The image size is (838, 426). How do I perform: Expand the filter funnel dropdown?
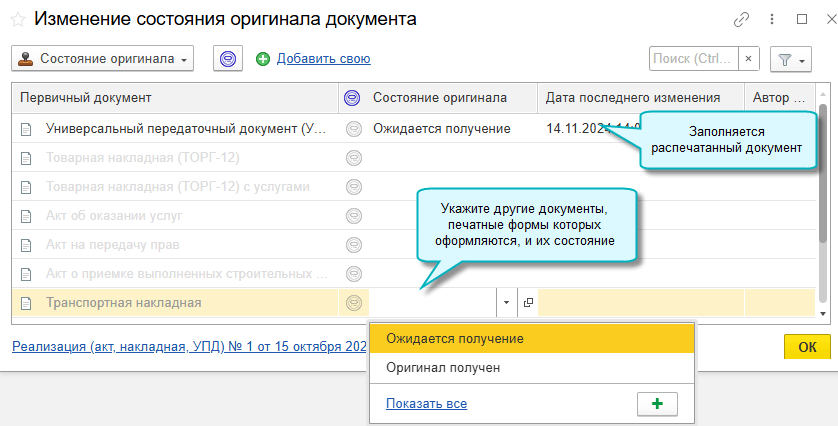(790, 60)
